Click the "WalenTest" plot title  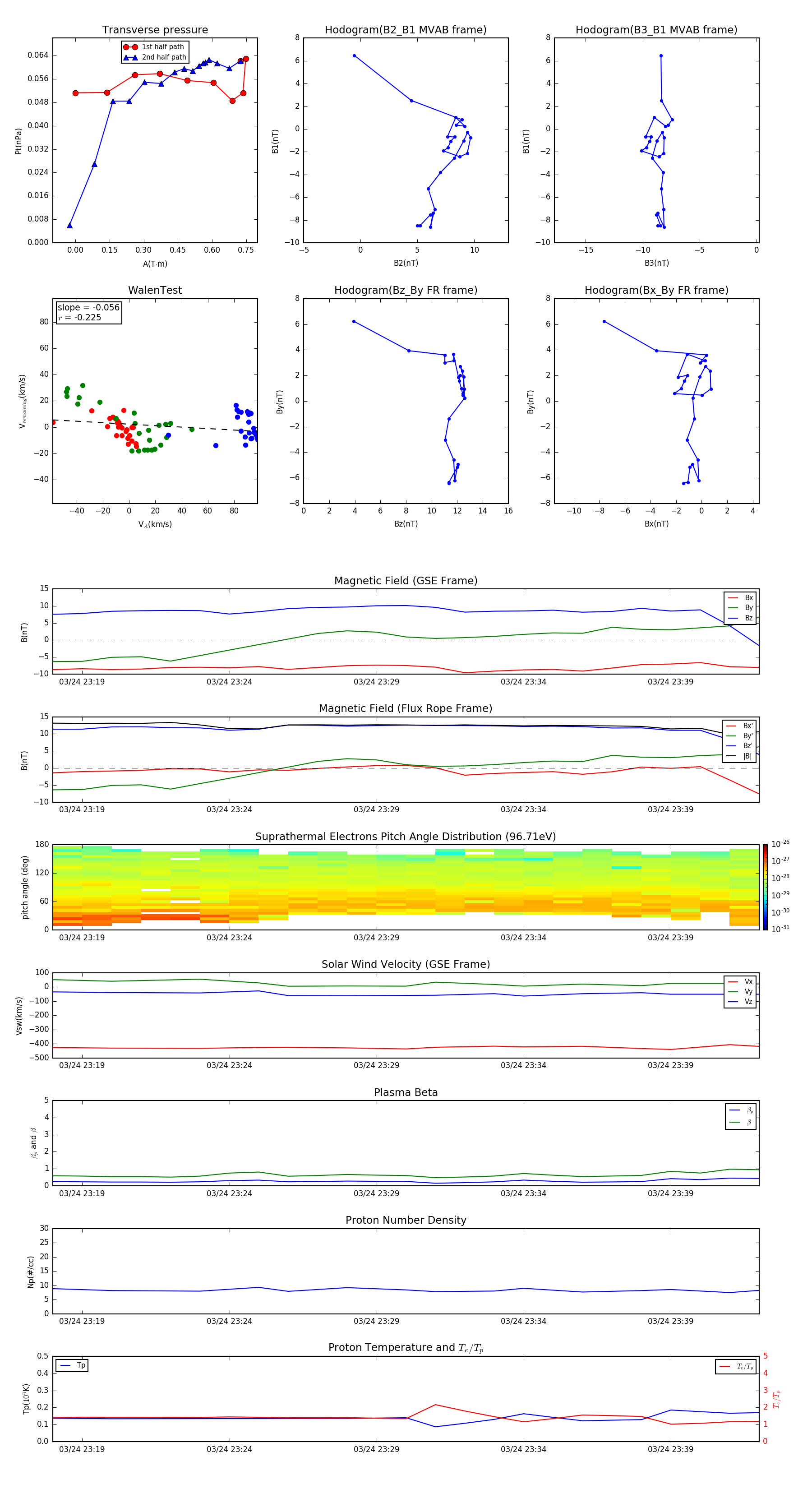click(x=155, y=290)
